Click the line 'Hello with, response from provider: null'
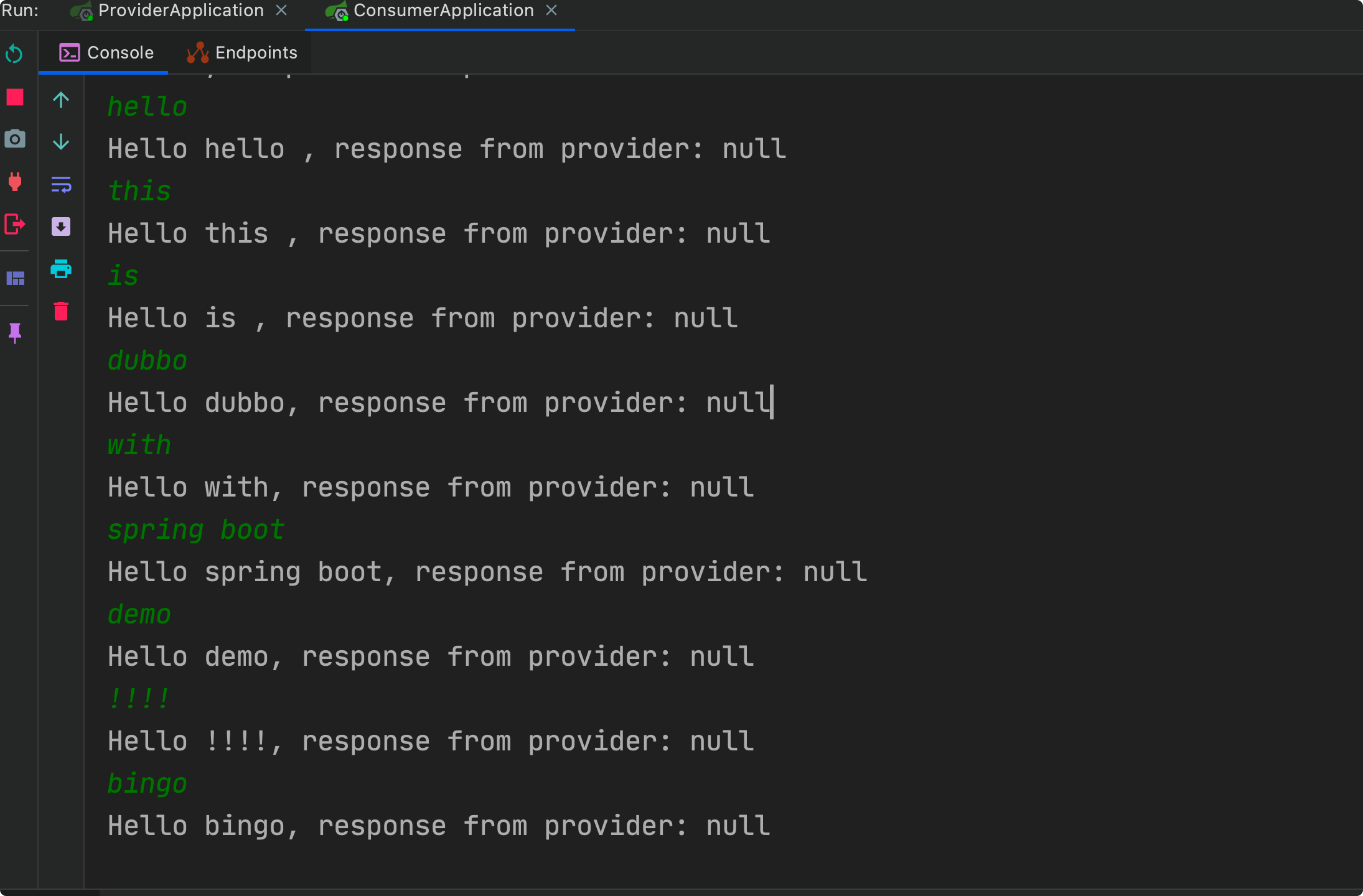1363x896 pixels. (x=431, y=487)
